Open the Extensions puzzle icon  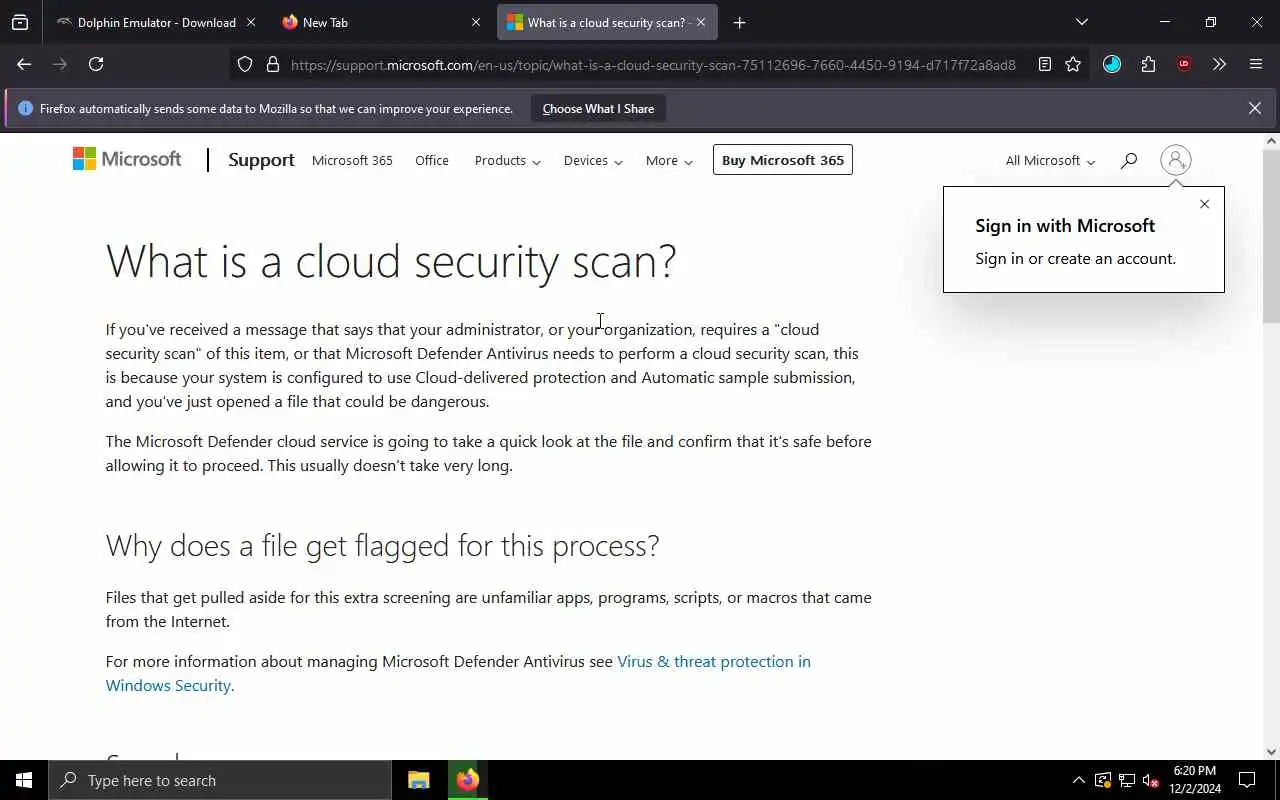tap(1148, 64)
